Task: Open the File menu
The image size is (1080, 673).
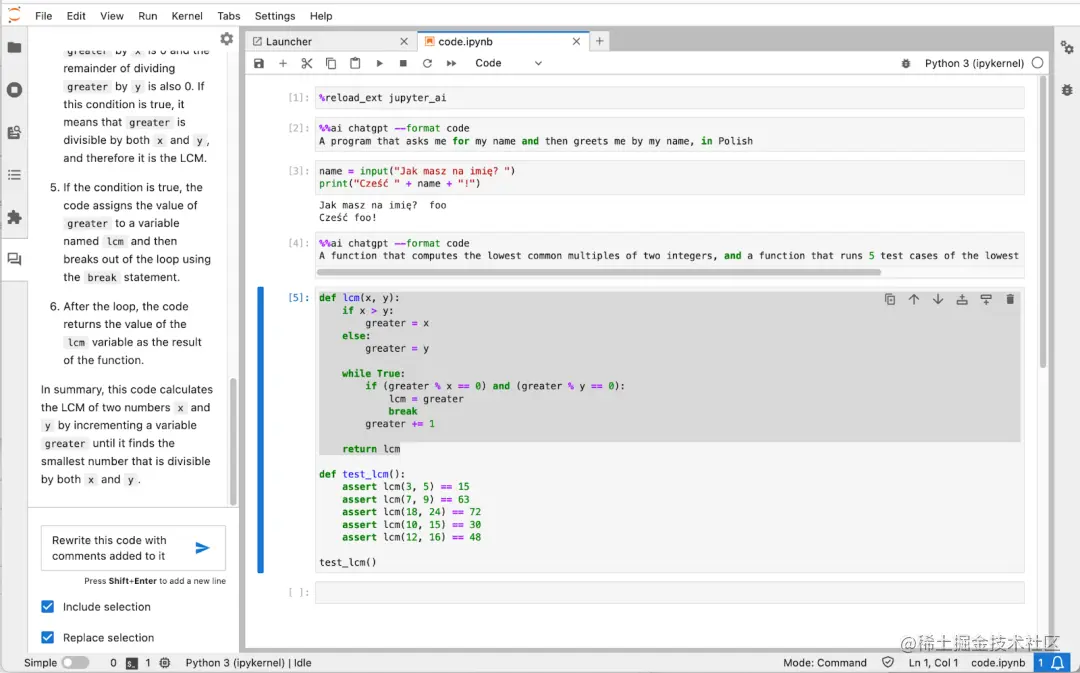Action: (43, 16)
